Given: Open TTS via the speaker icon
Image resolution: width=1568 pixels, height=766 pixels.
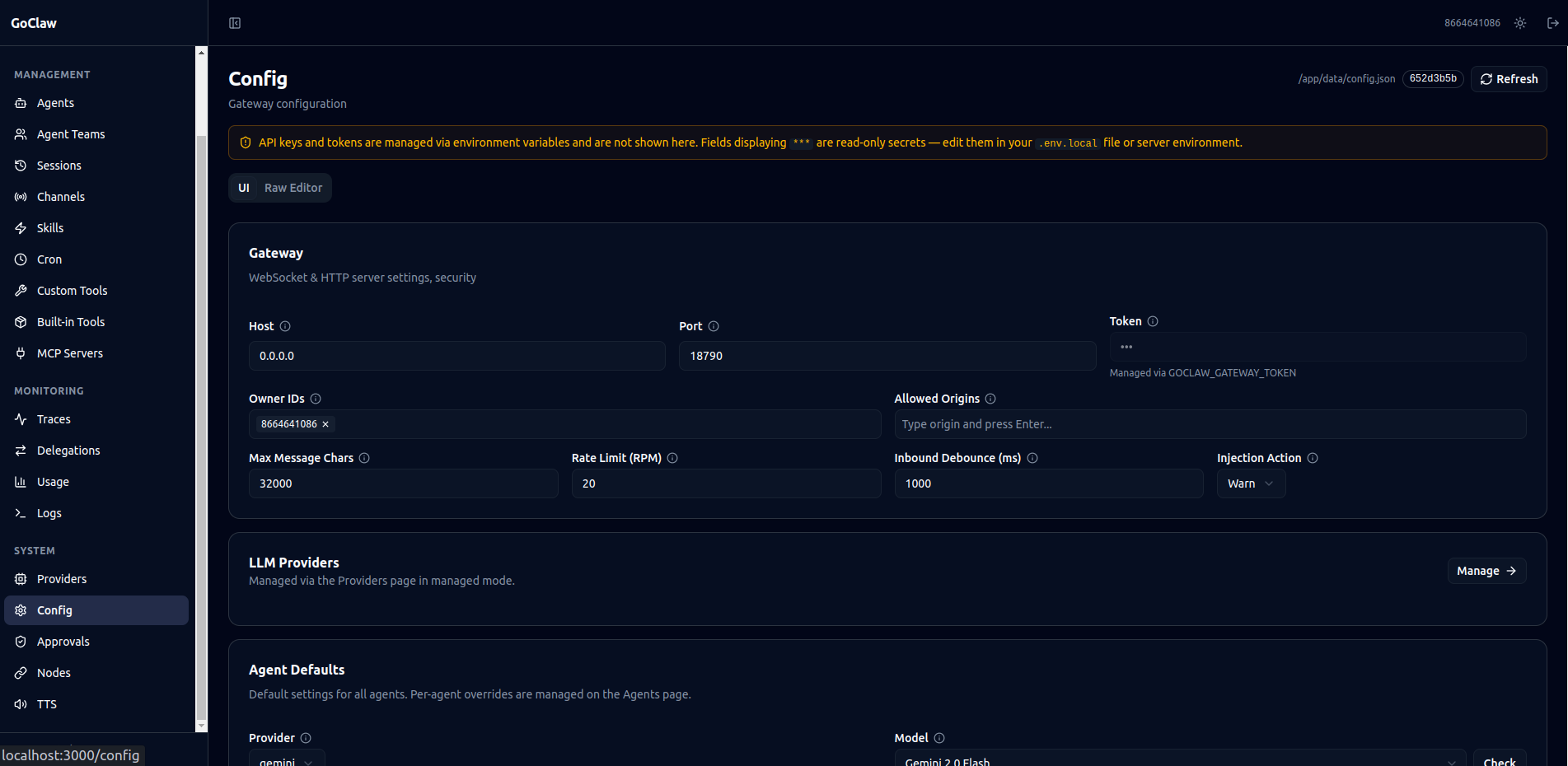Looking at the screenshot, I should click(x=21, y=703).
